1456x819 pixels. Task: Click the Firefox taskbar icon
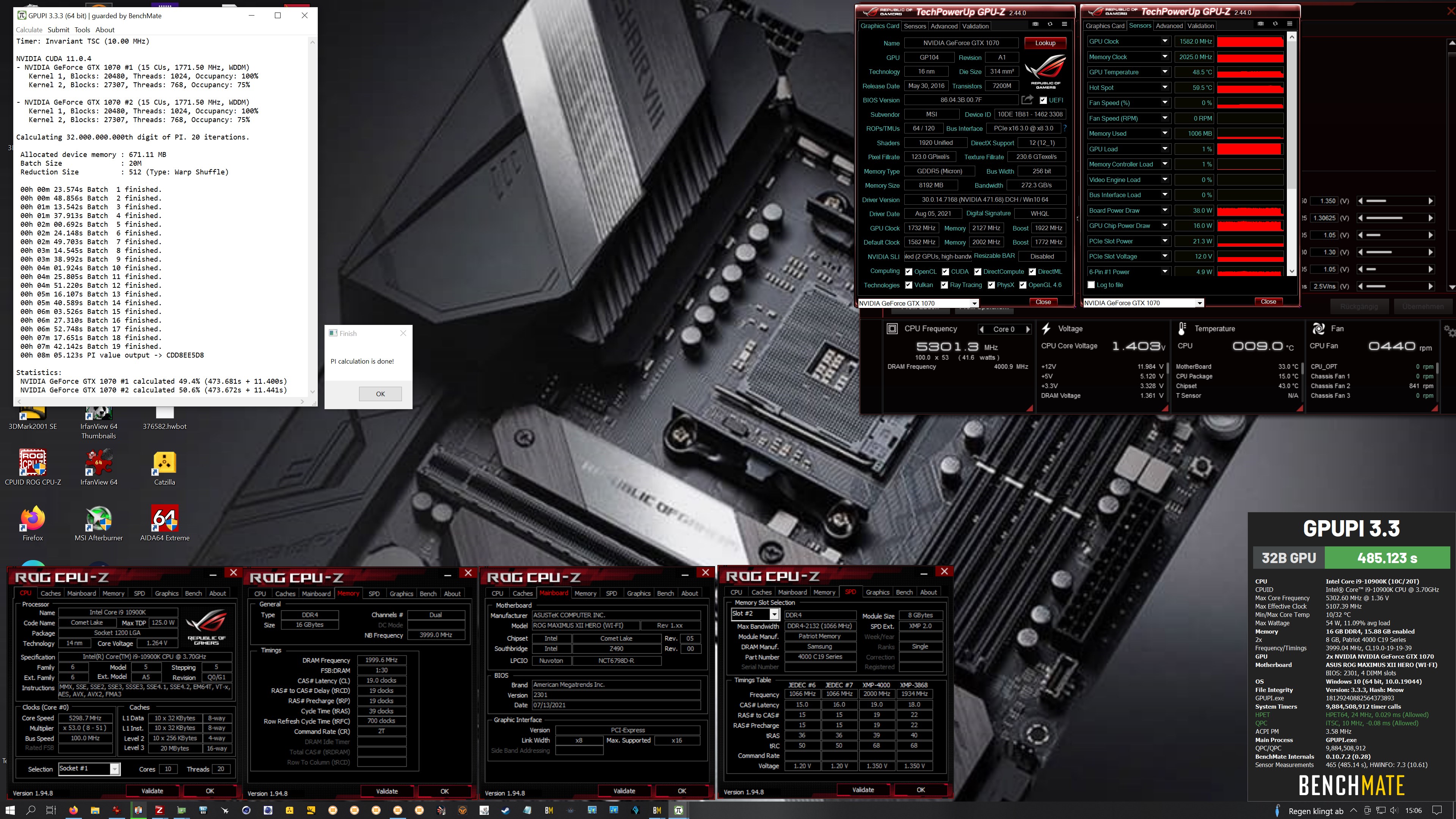pyautogui.click(x=74, y=810)
